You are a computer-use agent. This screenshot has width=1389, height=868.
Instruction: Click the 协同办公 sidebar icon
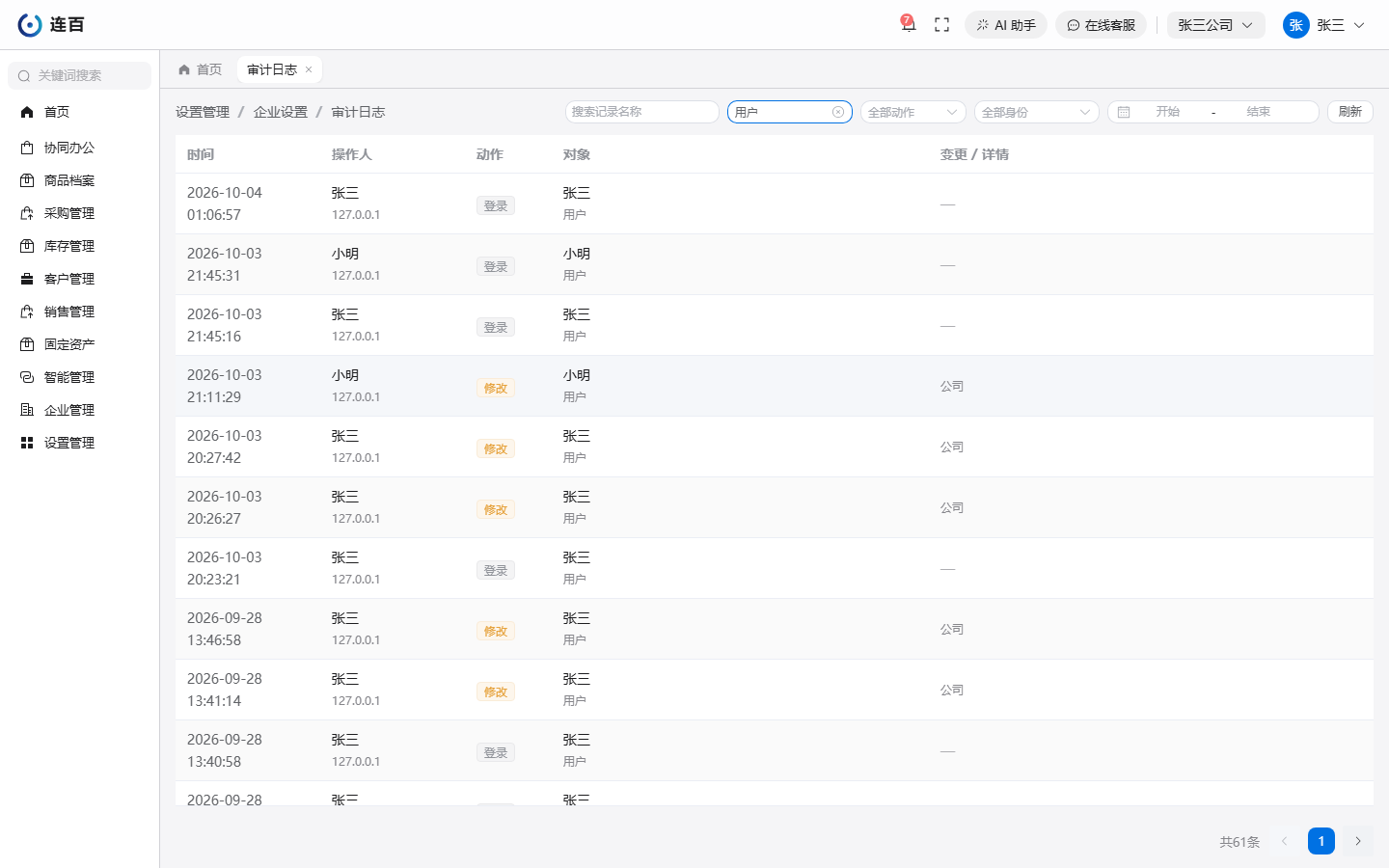pyautogui.click(x=27, y=148)
